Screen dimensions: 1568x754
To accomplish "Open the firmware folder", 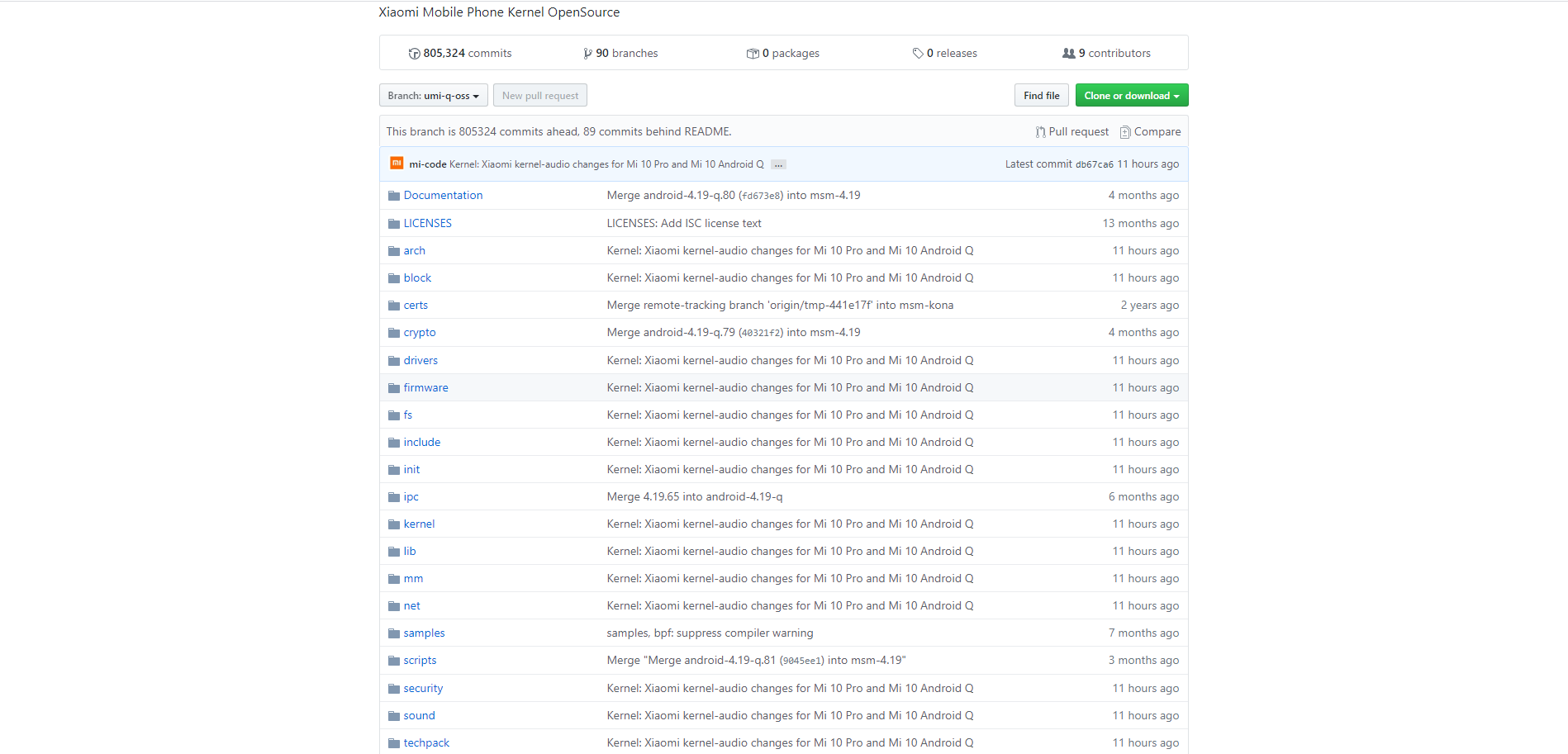I will (425, 388).
